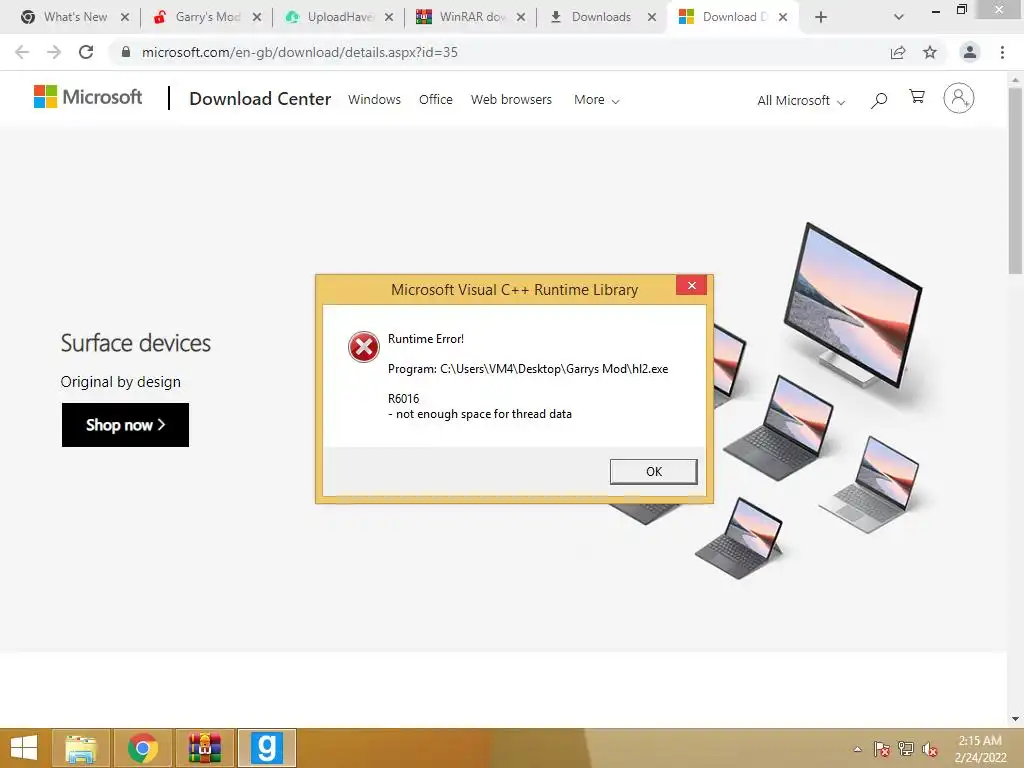
Task: Click the muted volume tray icon
Action: [929, 749]
